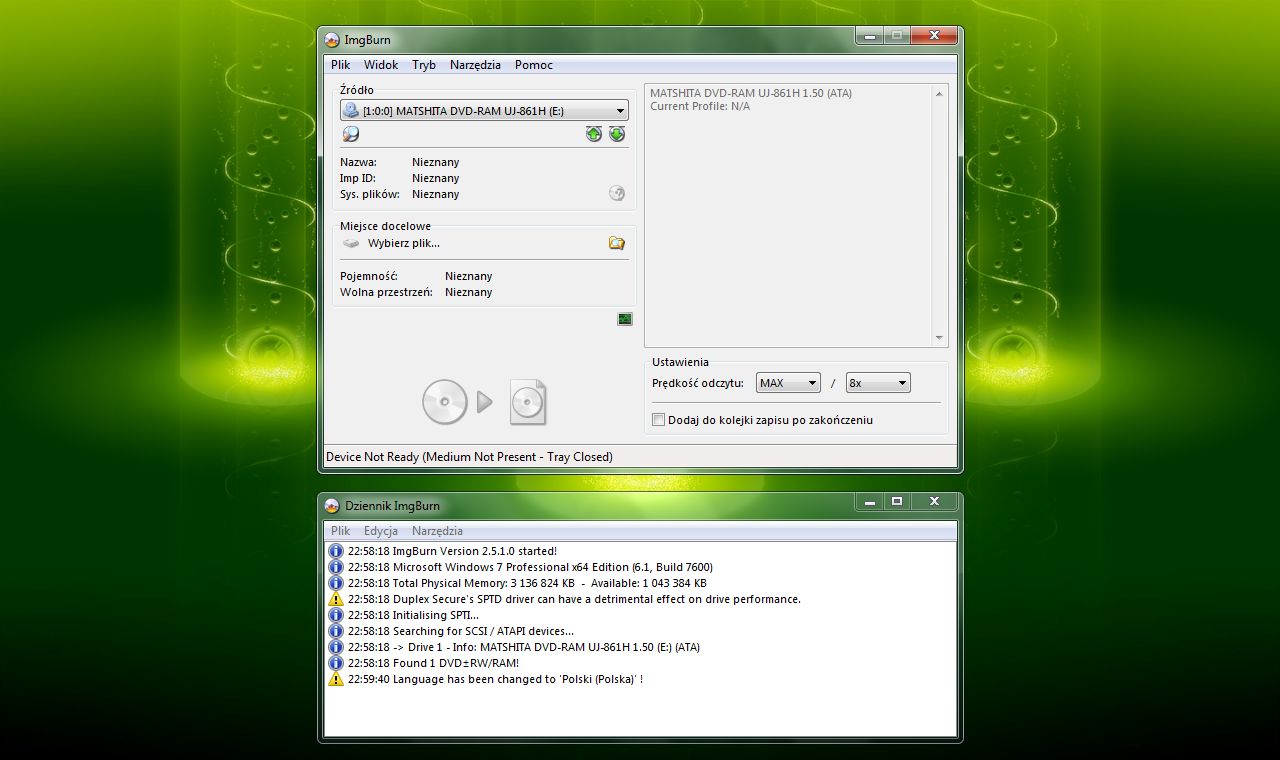Click the Nieznany value next to Pojemność
Screen dimensions: 1280x760
[x=469, y=276]
